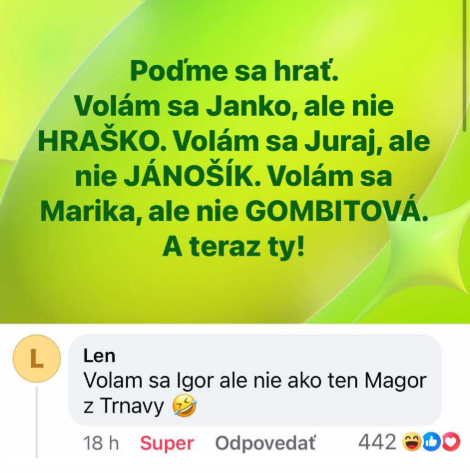Open commenter name Len

point(99,356)
